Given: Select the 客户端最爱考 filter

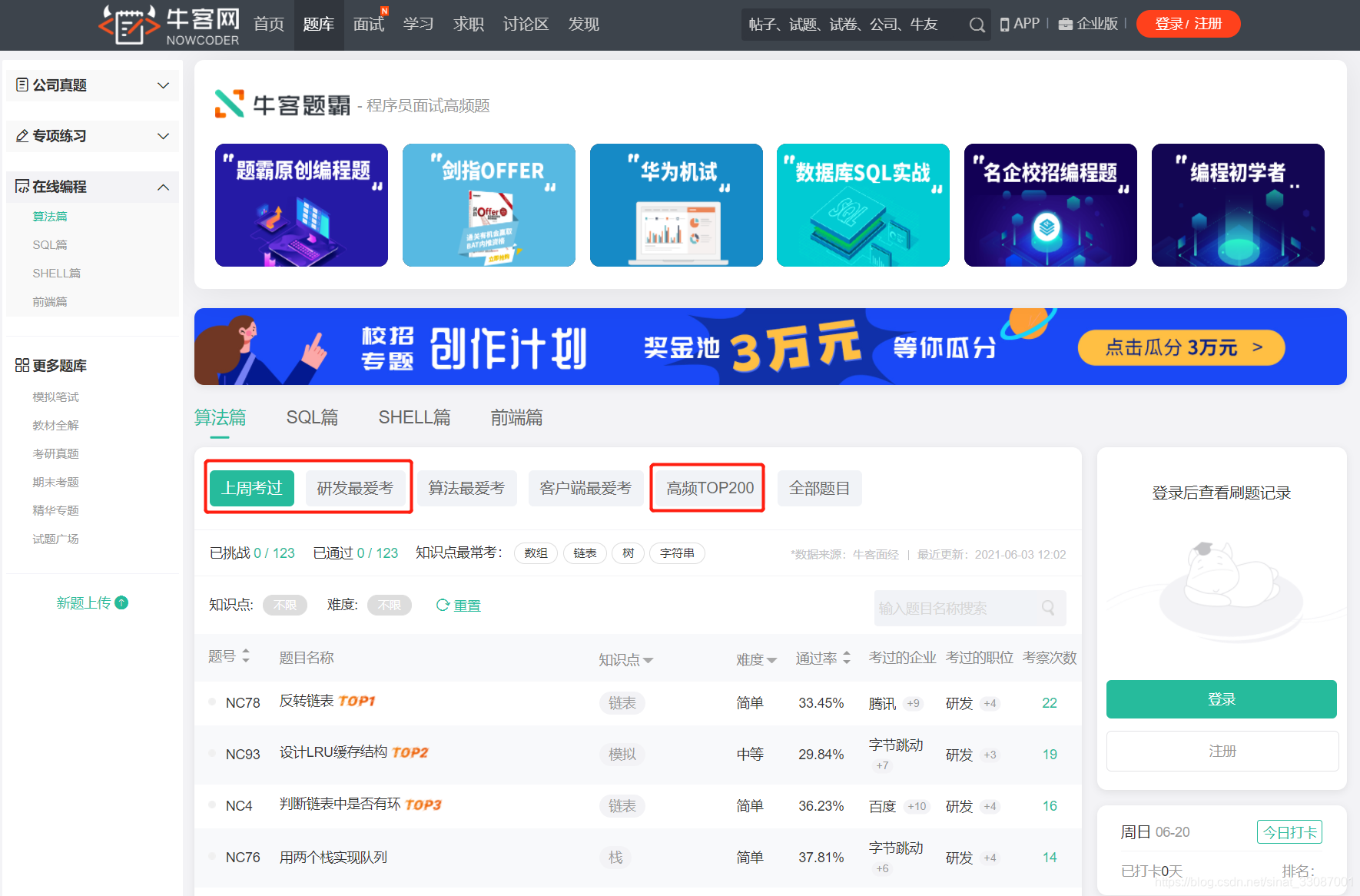Looking at the screenshot, I should click(585, 488).
